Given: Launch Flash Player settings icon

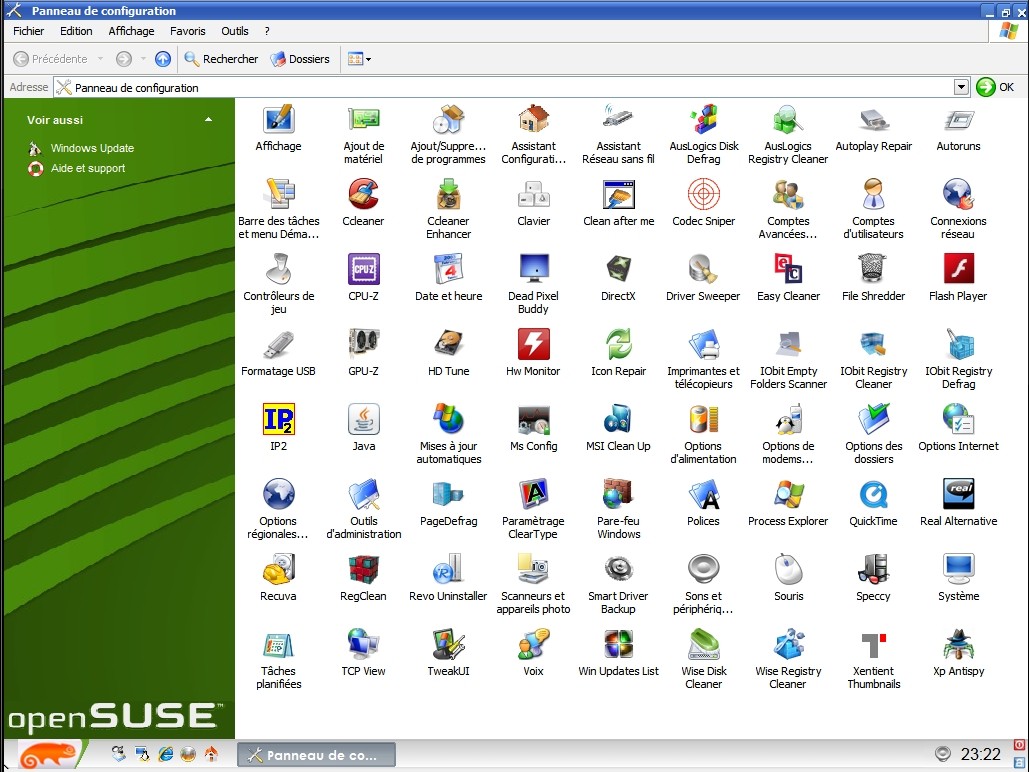Looking at the screenshot, I should pos(958,269).
